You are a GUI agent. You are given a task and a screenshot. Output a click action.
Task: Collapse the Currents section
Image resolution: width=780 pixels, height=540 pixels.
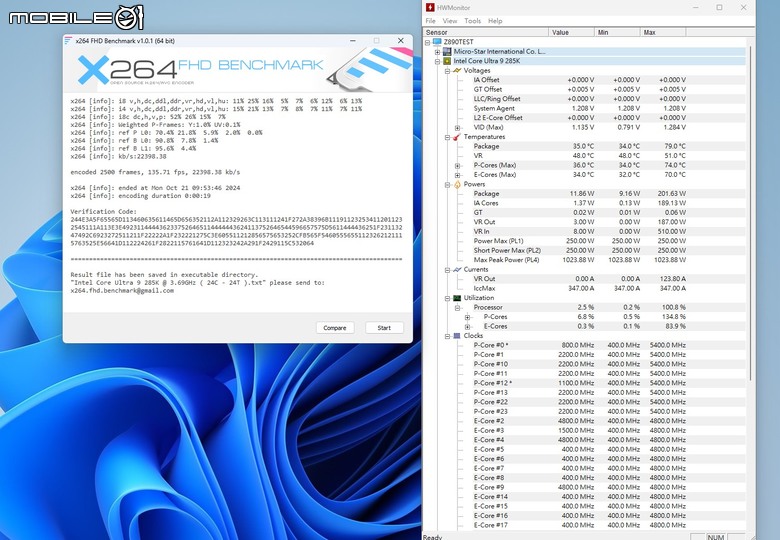(447, 270)
